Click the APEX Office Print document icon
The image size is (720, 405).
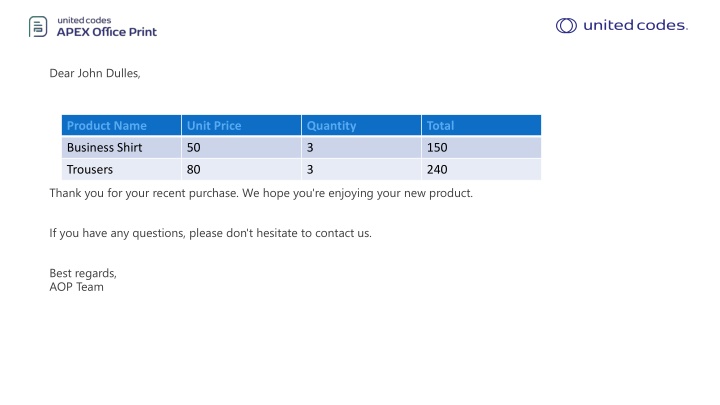click(x=38, y=27)
